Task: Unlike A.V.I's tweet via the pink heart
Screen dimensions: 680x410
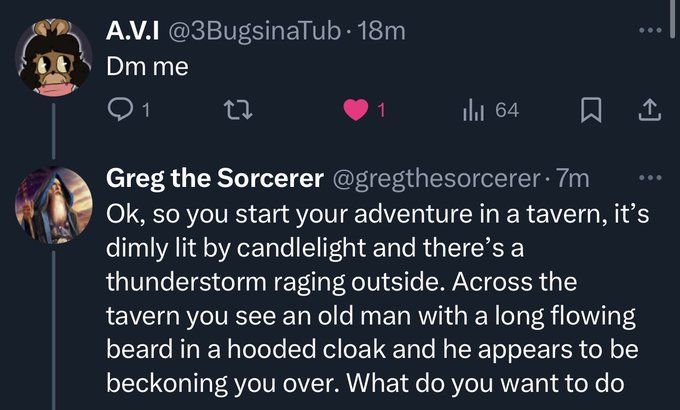Action: tap(356, 111)
